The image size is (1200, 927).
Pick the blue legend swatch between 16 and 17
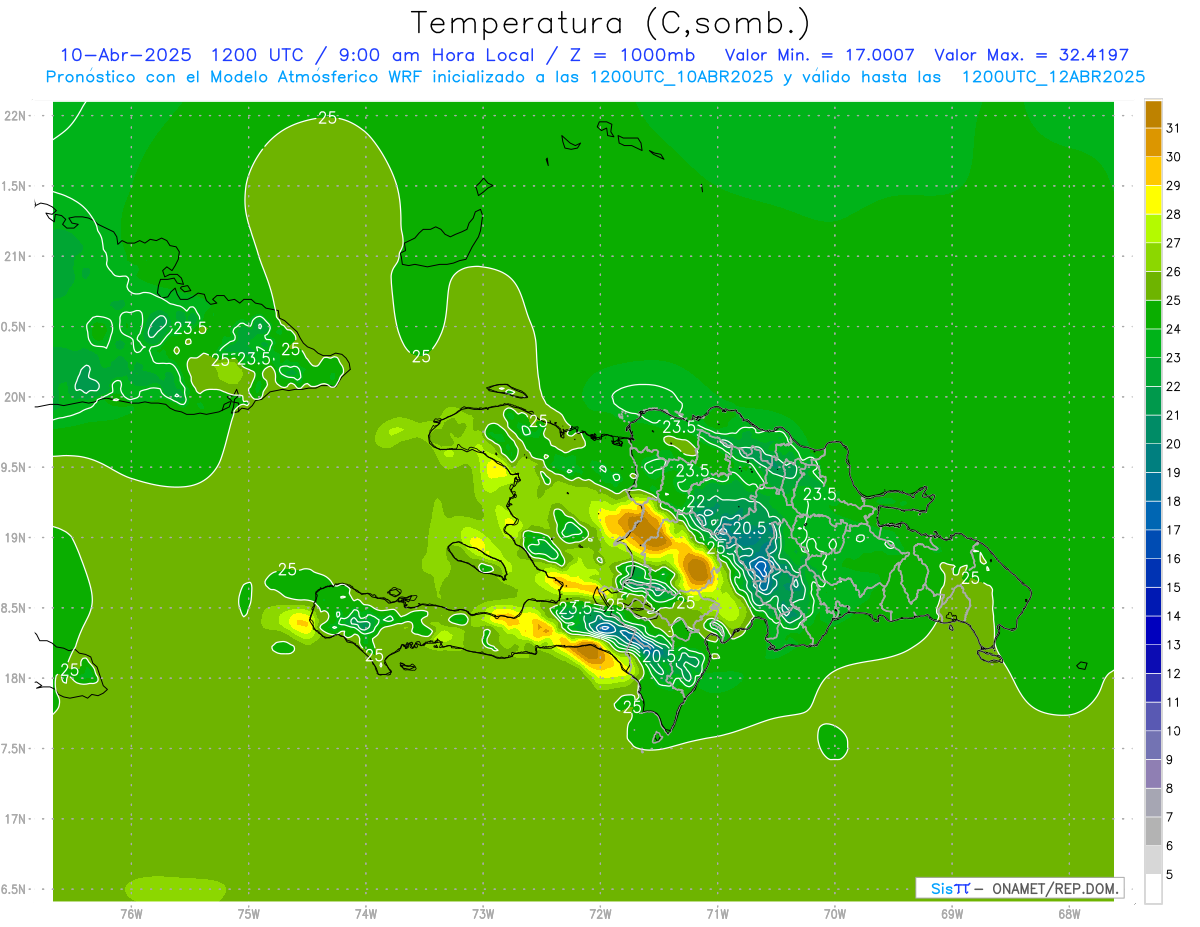tap(1153, 544)
